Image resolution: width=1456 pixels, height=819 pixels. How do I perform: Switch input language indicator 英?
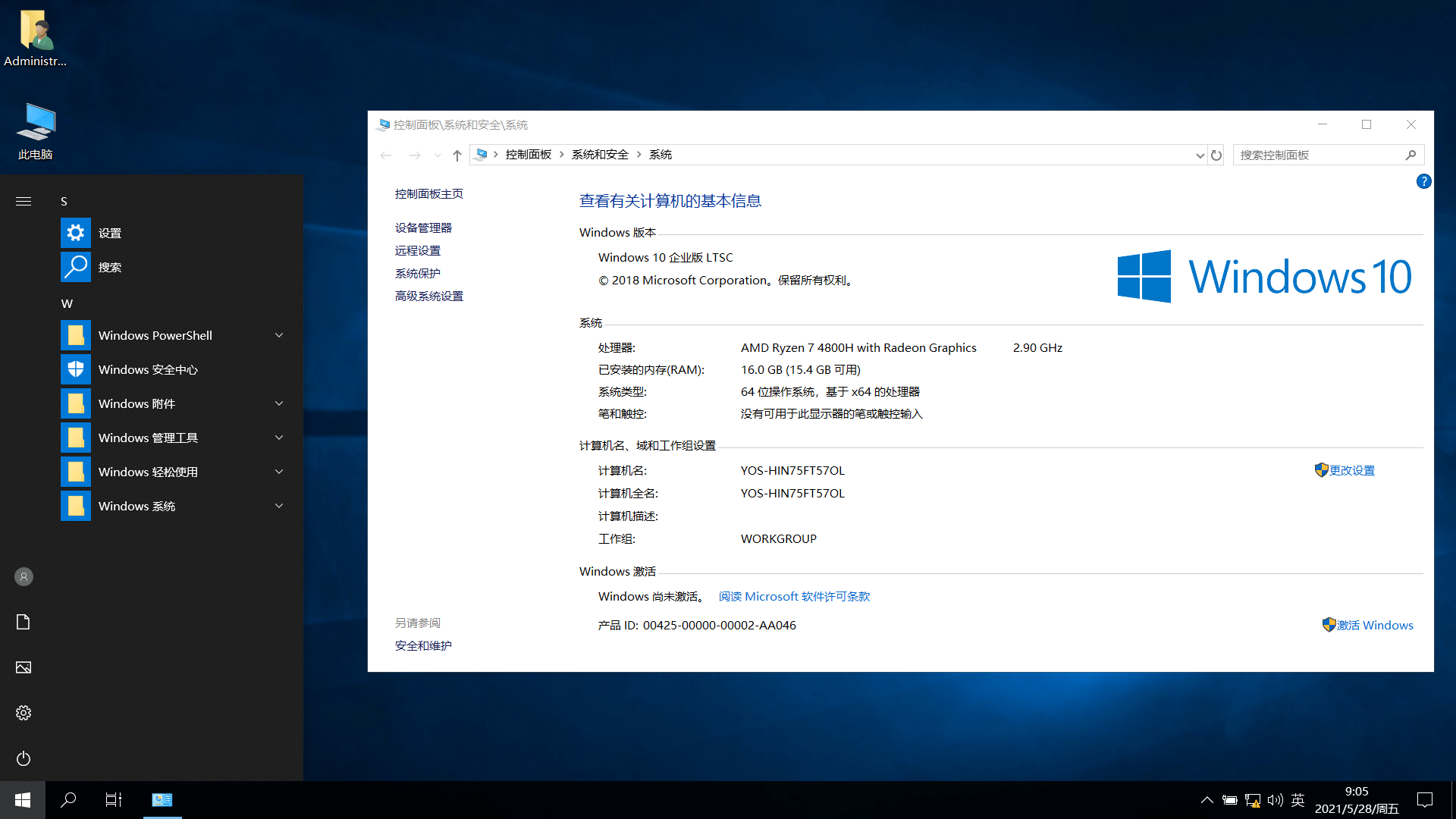pyautogui.click(x=1298, y=800)
